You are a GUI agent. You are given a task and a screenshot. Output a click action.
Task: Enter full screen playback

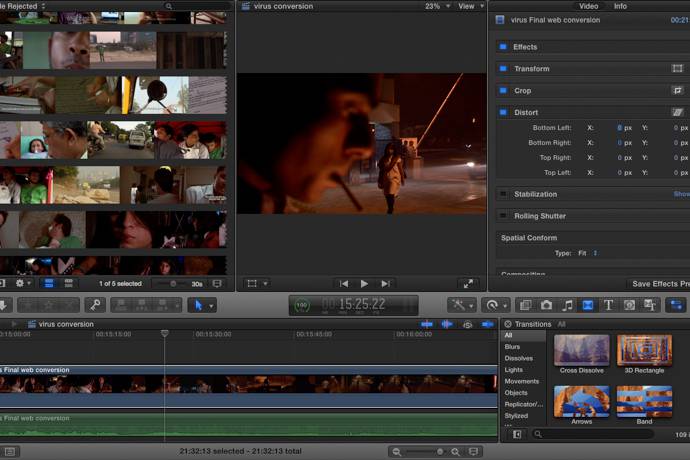click(x=468, y=283)
